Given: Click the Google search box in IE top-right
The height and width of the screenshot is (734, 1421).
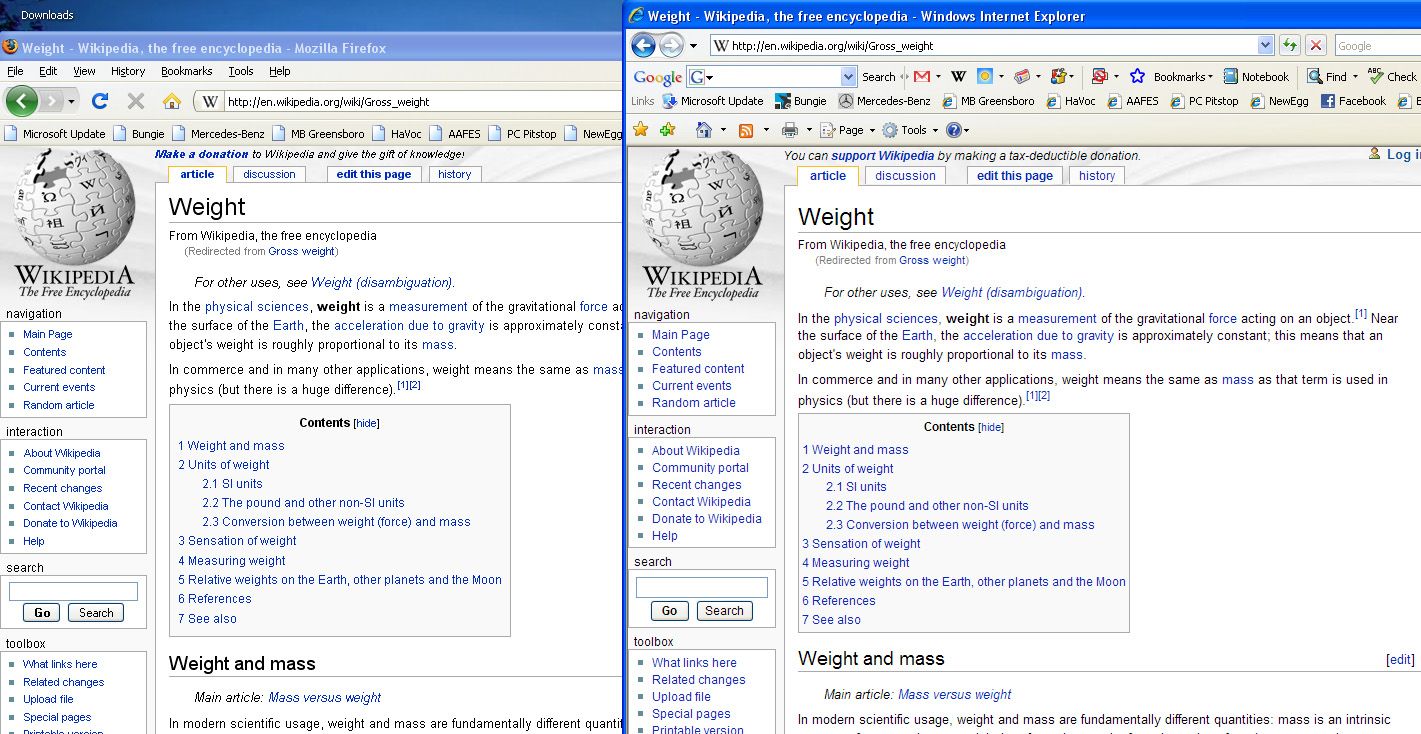Looking at the screenshot, I should (1376, 46).
